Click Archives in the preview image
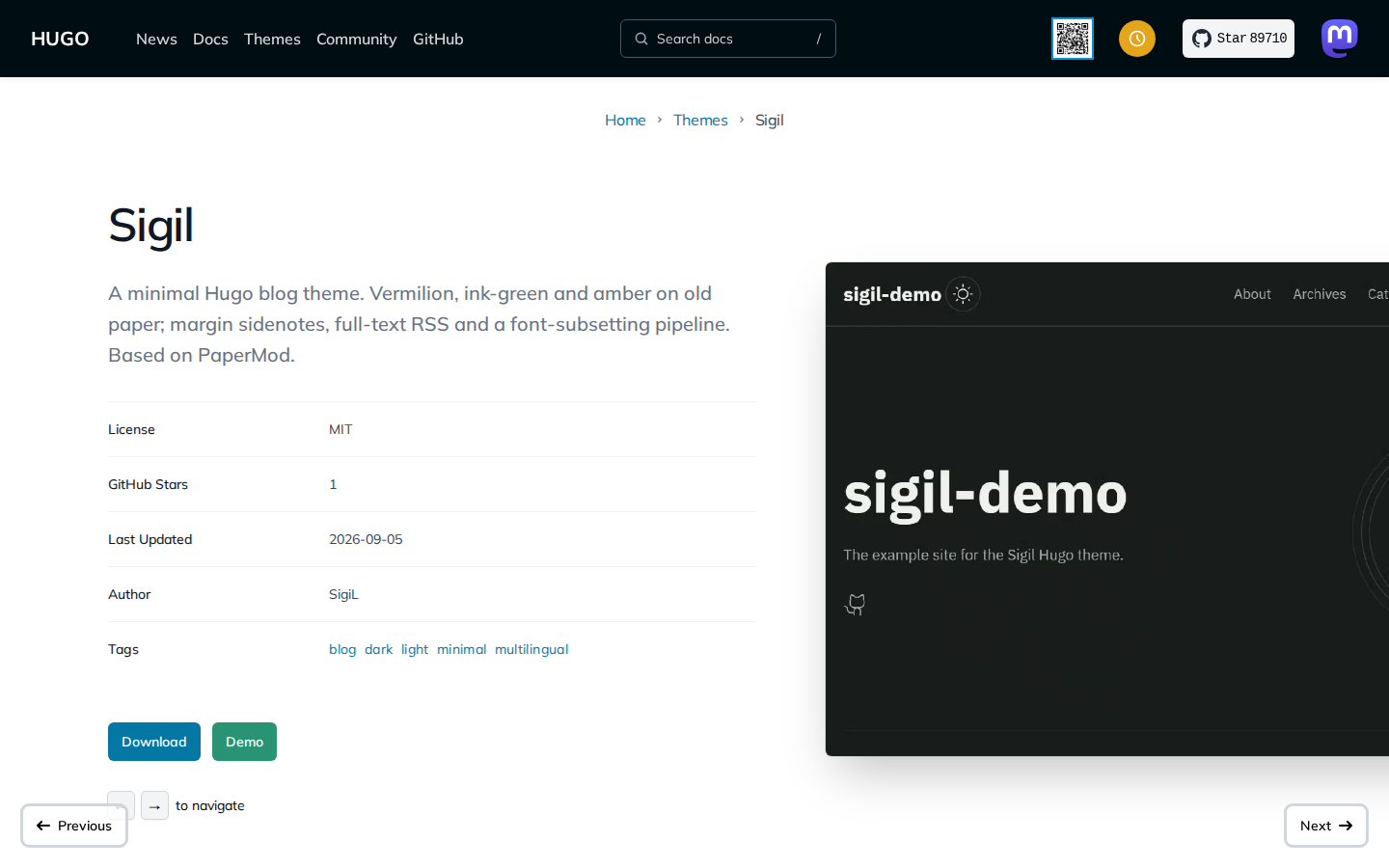 1320,294
